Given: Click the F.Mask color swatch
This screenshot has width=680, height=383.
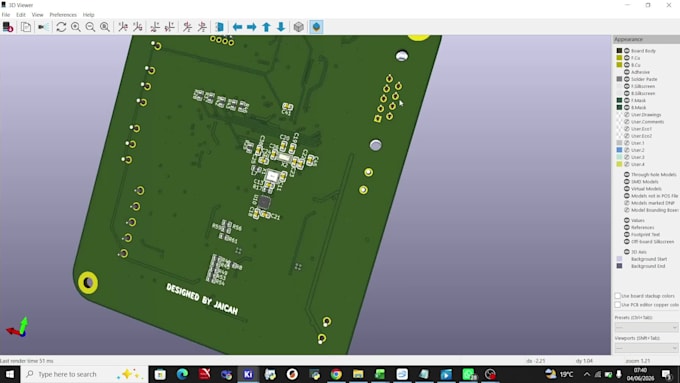Looking at the screenshot, I should pos(619,100).
